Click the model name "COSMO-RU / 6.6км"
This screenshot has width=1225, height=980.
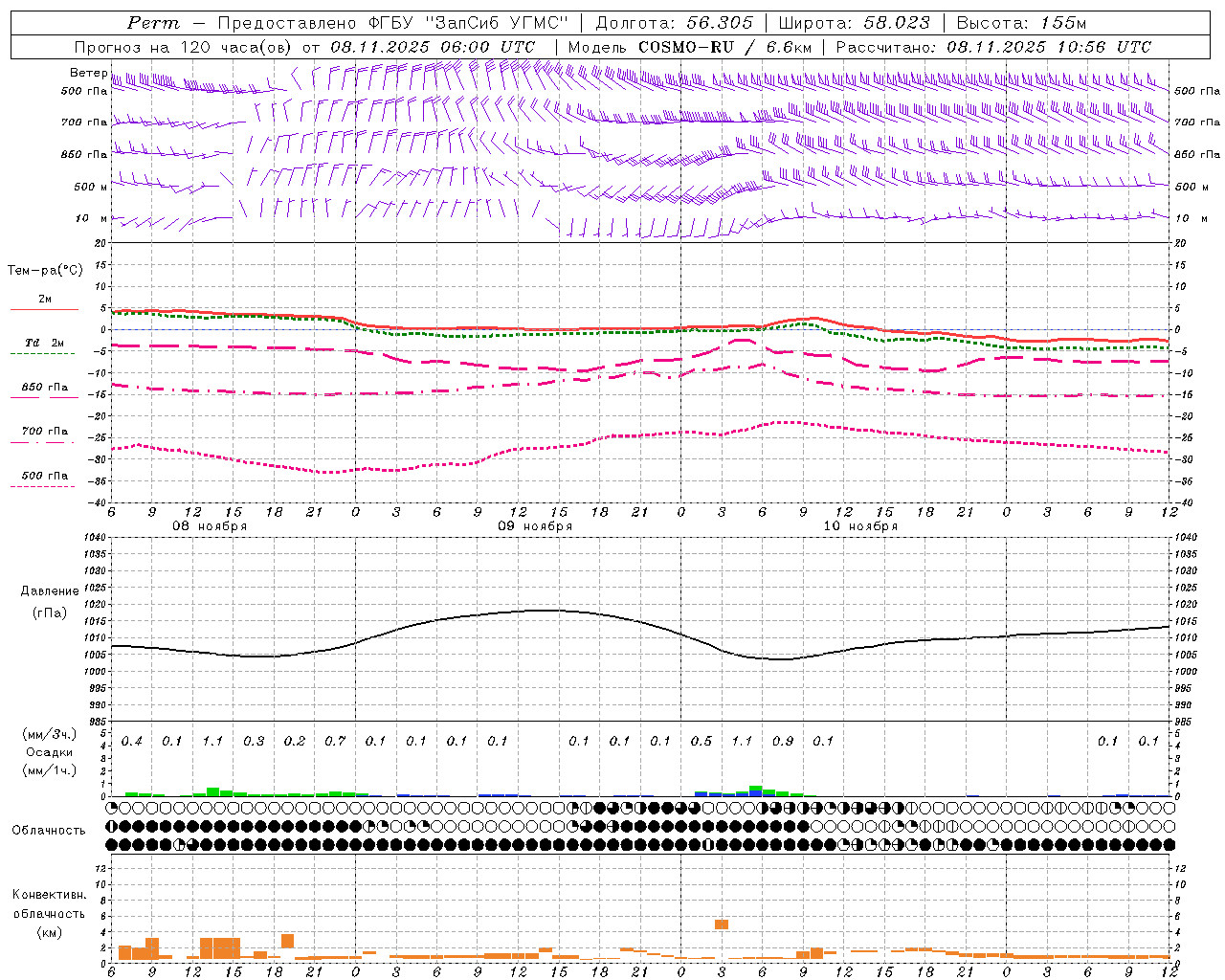[724, 47]
